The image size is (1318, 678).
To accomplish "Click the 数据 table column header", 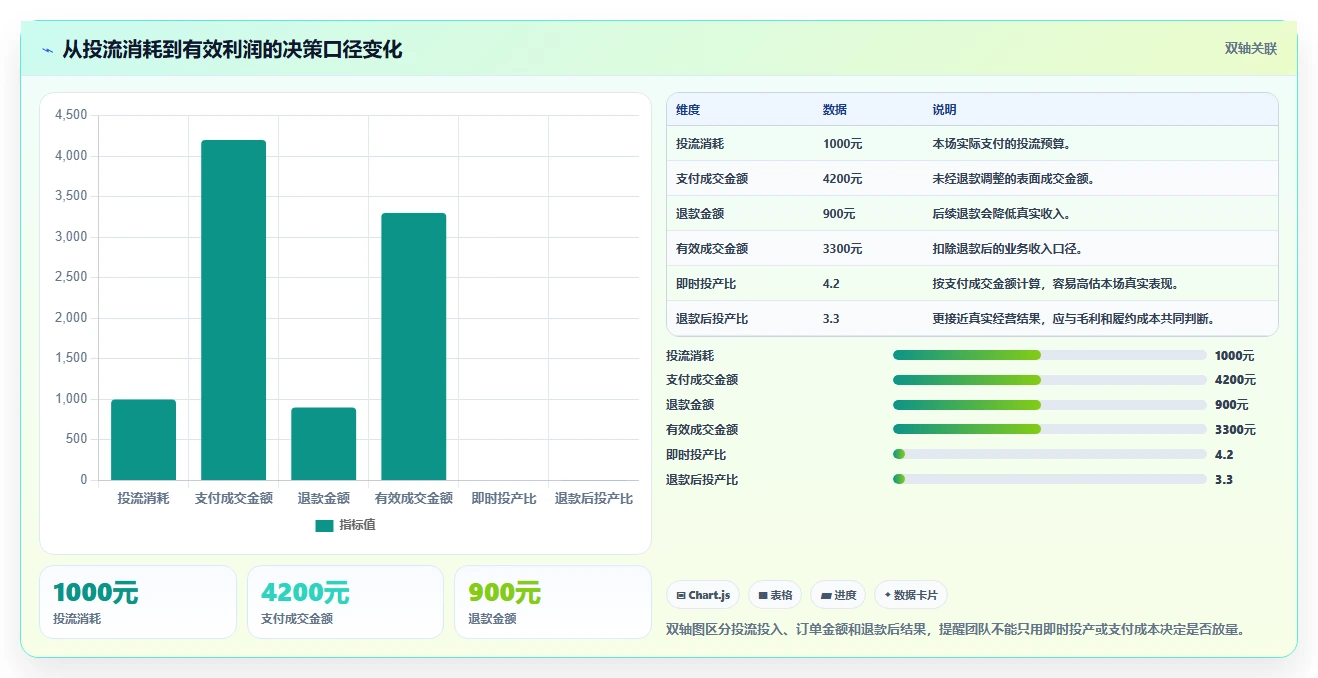I will 835,110.
